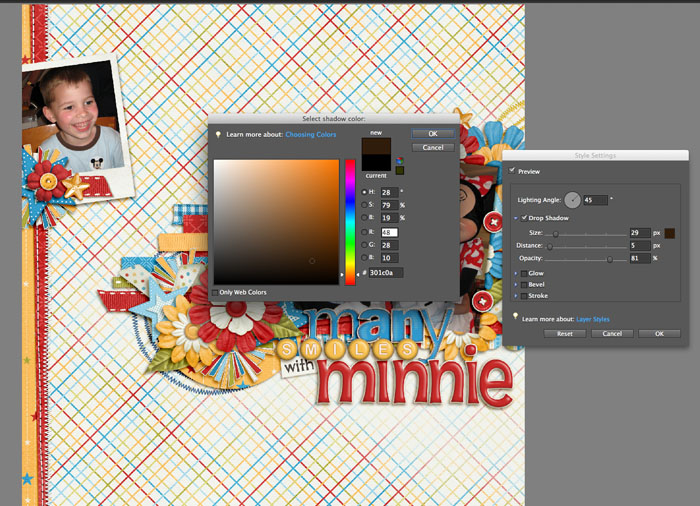Click the boy photo on the scrapbook page

(73, 117)
